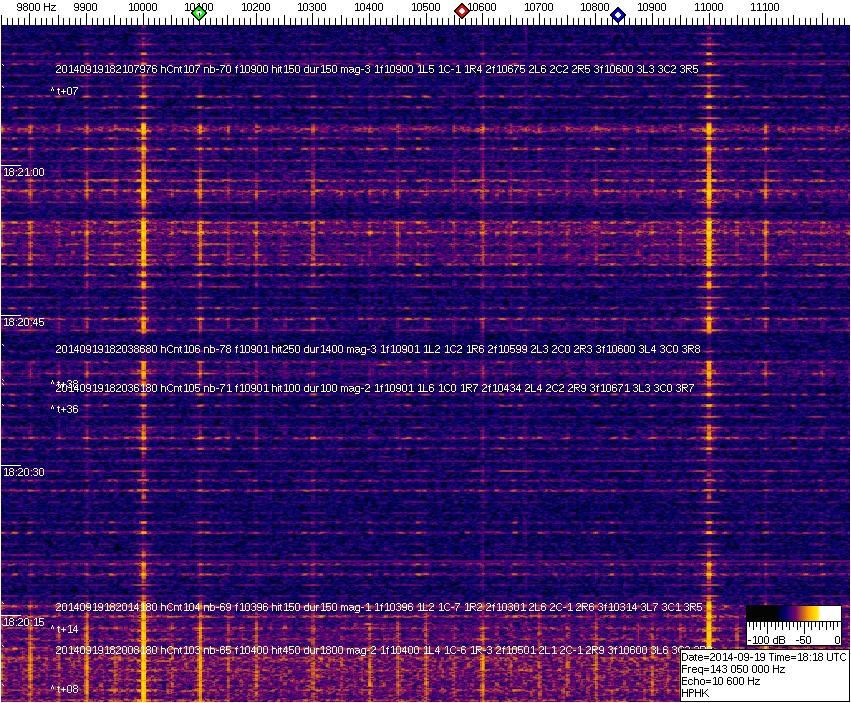The width and height of the screenshot is (851, 703).
Task: Click the 18:21:00 time axis label
Action: [x=24, y=172]
